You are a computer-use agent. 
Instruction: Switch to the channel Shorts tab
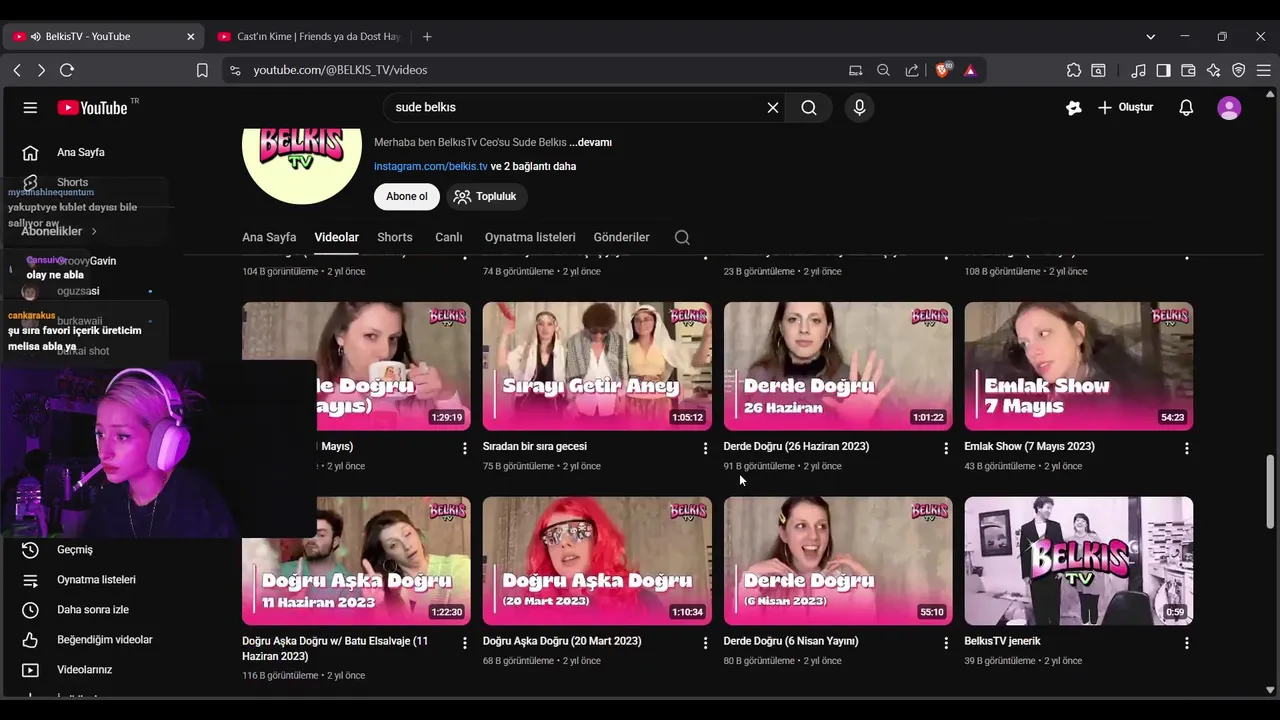pyautogui.click(x=395, y=237)
